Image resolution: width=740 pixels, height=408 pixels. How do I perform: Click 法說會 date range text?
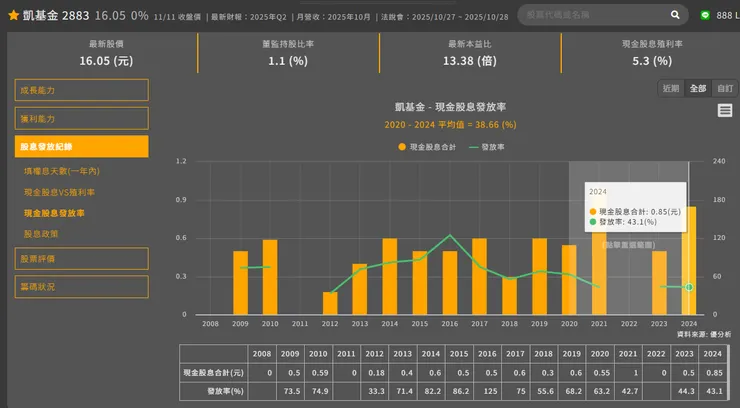pyautogui.click(x=445, y=17)
